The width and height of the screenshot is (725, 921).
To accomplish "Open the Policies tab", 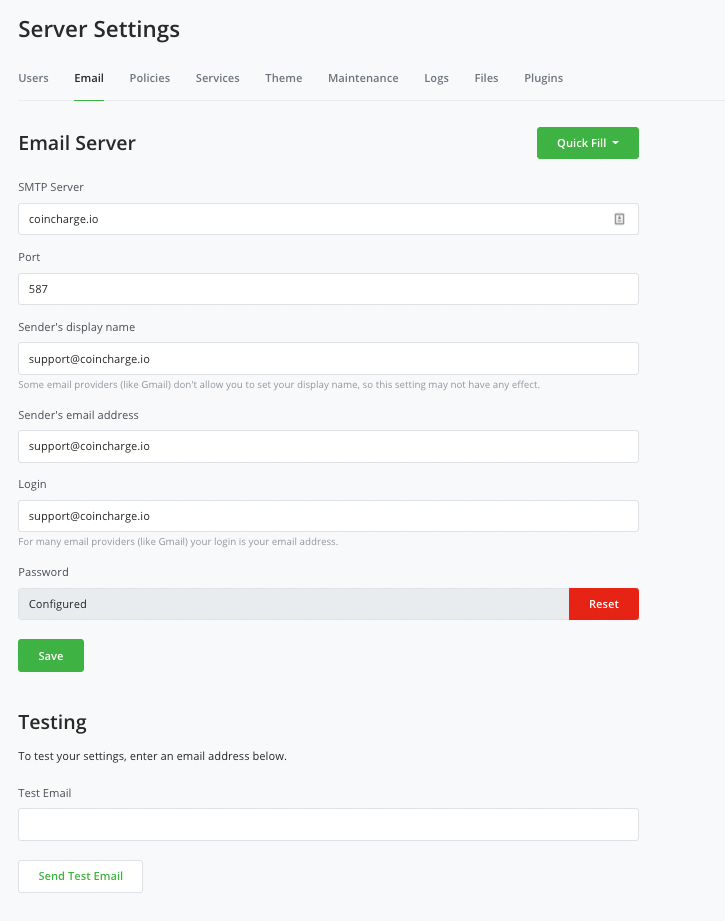I will pos(150,78).
